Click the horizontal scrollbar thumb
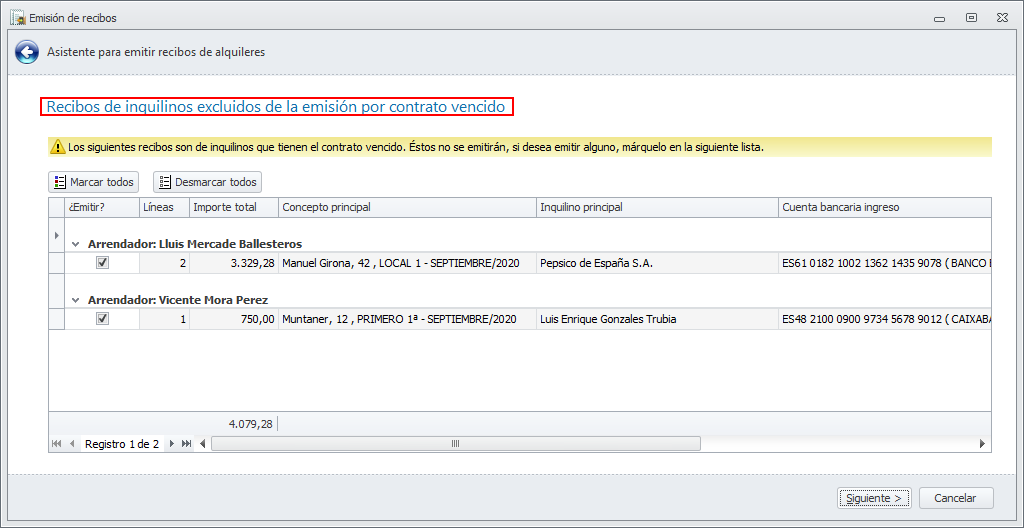Viewport: 1024px width, 528px height. (x=456, y=443)
